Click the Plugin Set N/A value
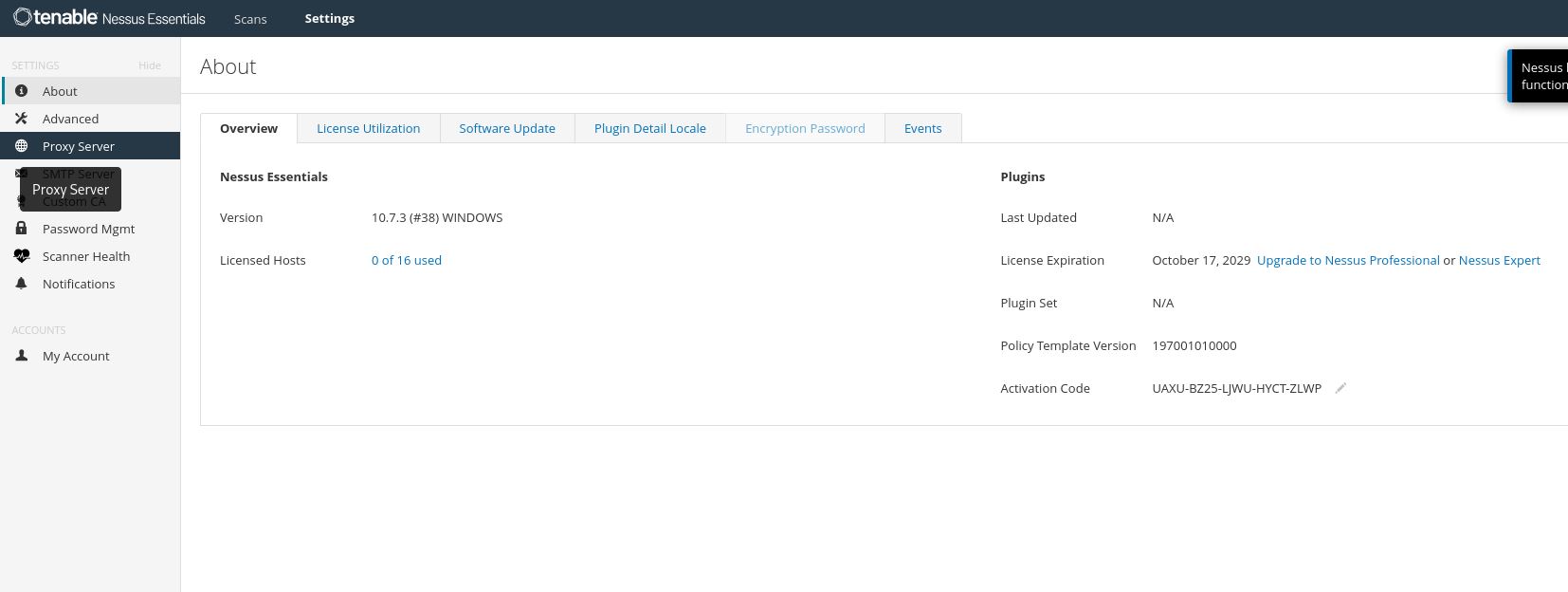 [1163, 303]
